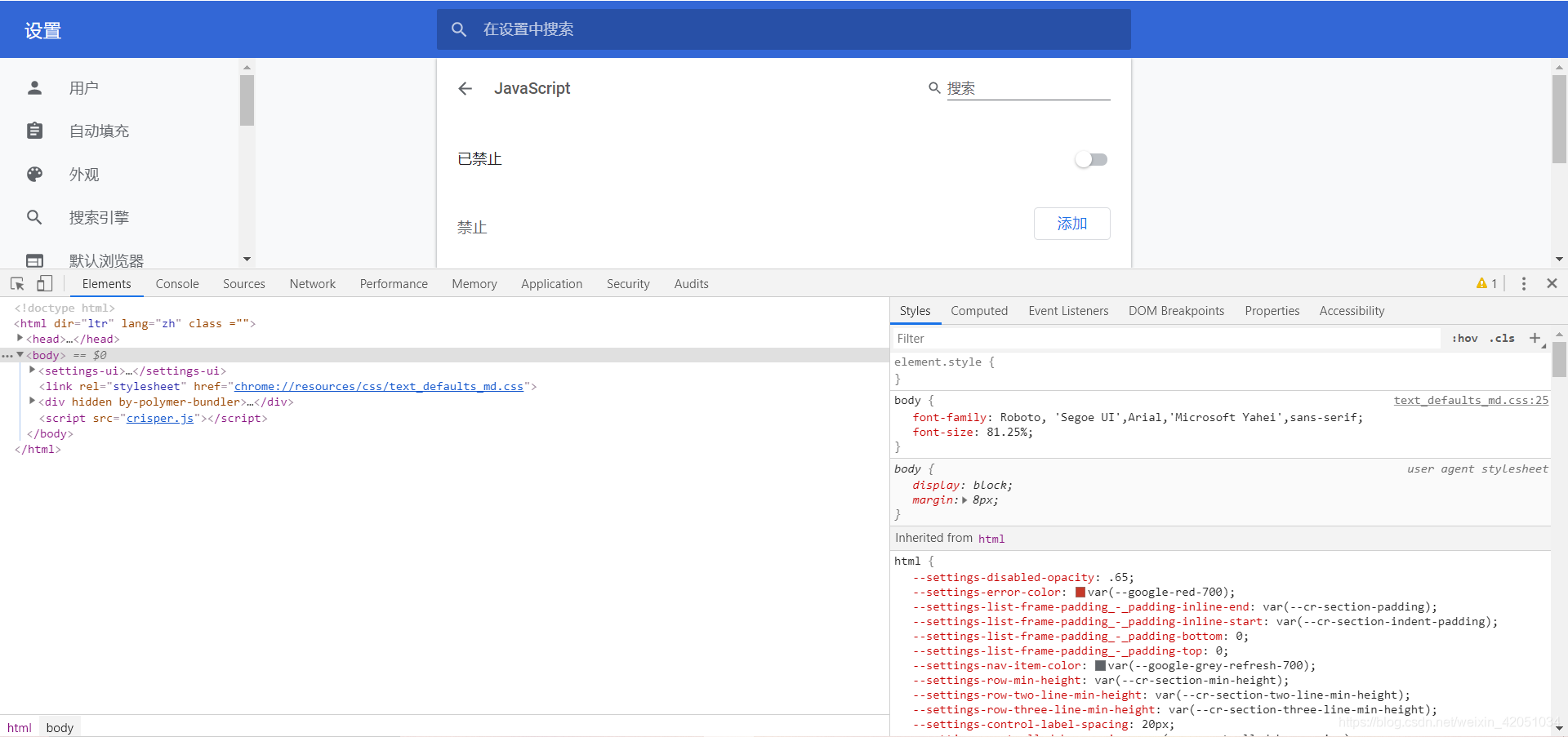Screen dimensions: 1568x737
Task: Toggle the 已禁止 JavaScript switch
Action: click(x=1091, y=159)
